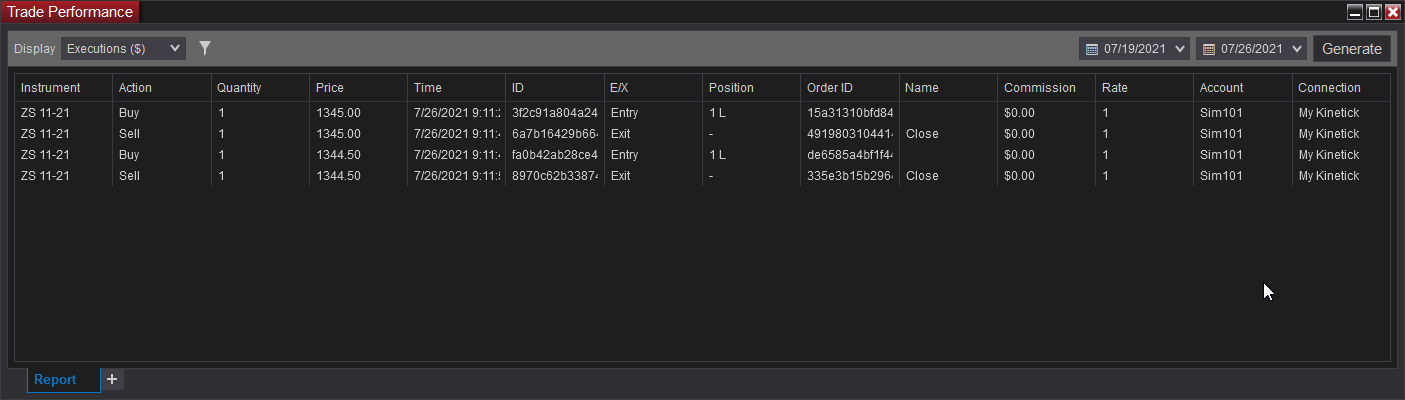The image size is (1405, 400).
Task: Switch to the Report tab
Action: click(55, 380)
